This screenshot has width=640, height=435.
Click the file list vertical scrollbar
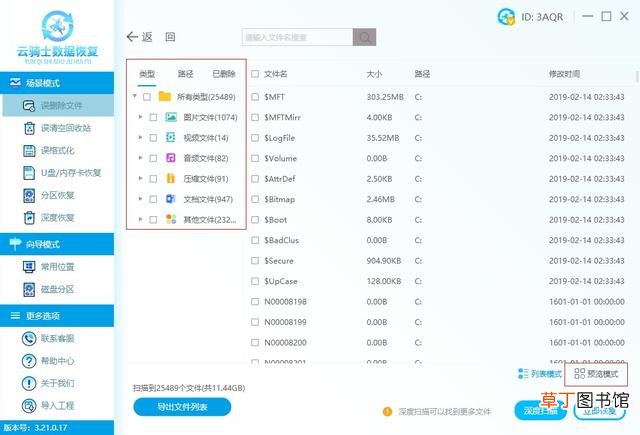637,76
